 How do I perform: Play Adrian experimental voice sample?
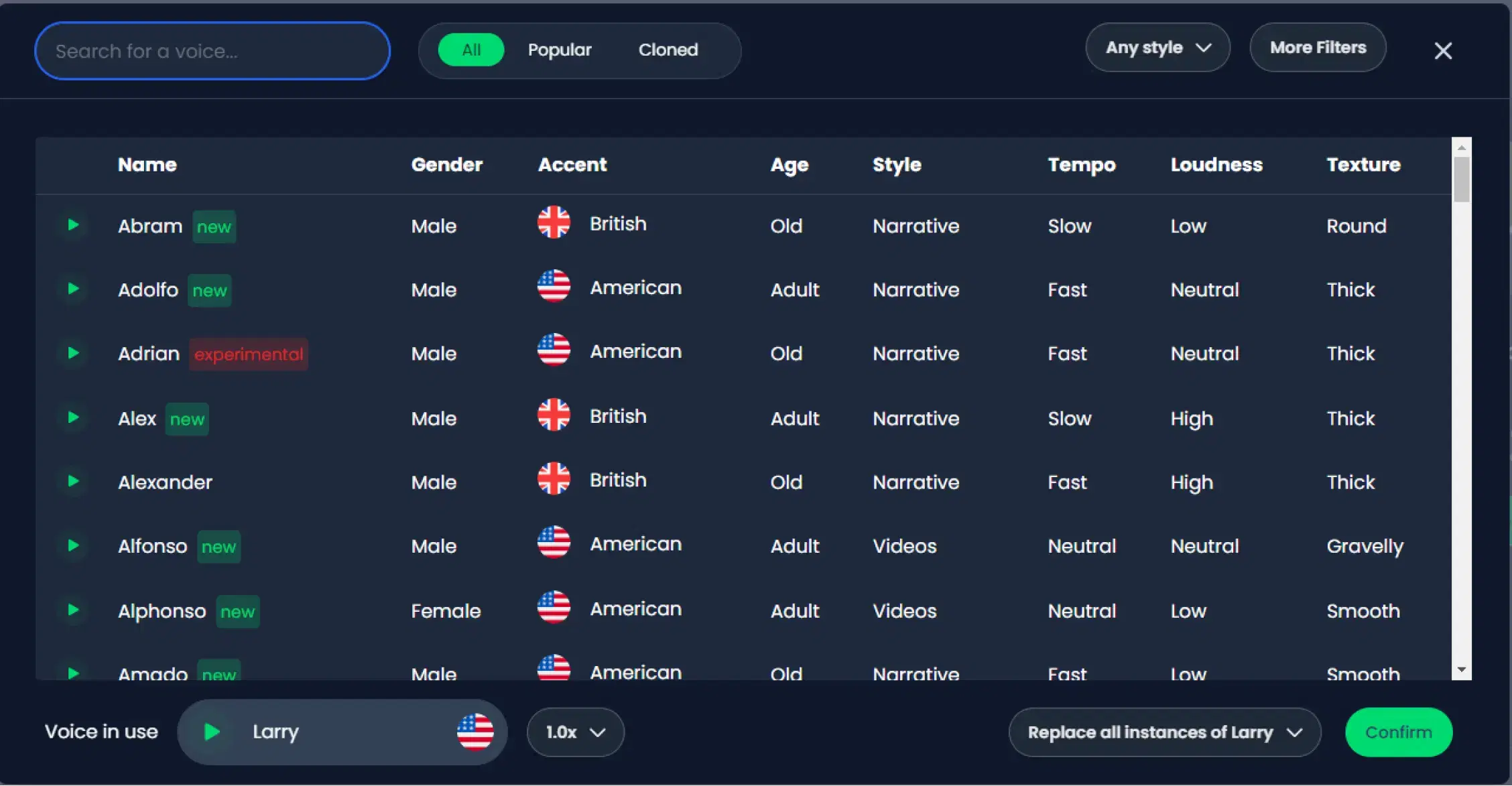(x=73, y=353)
